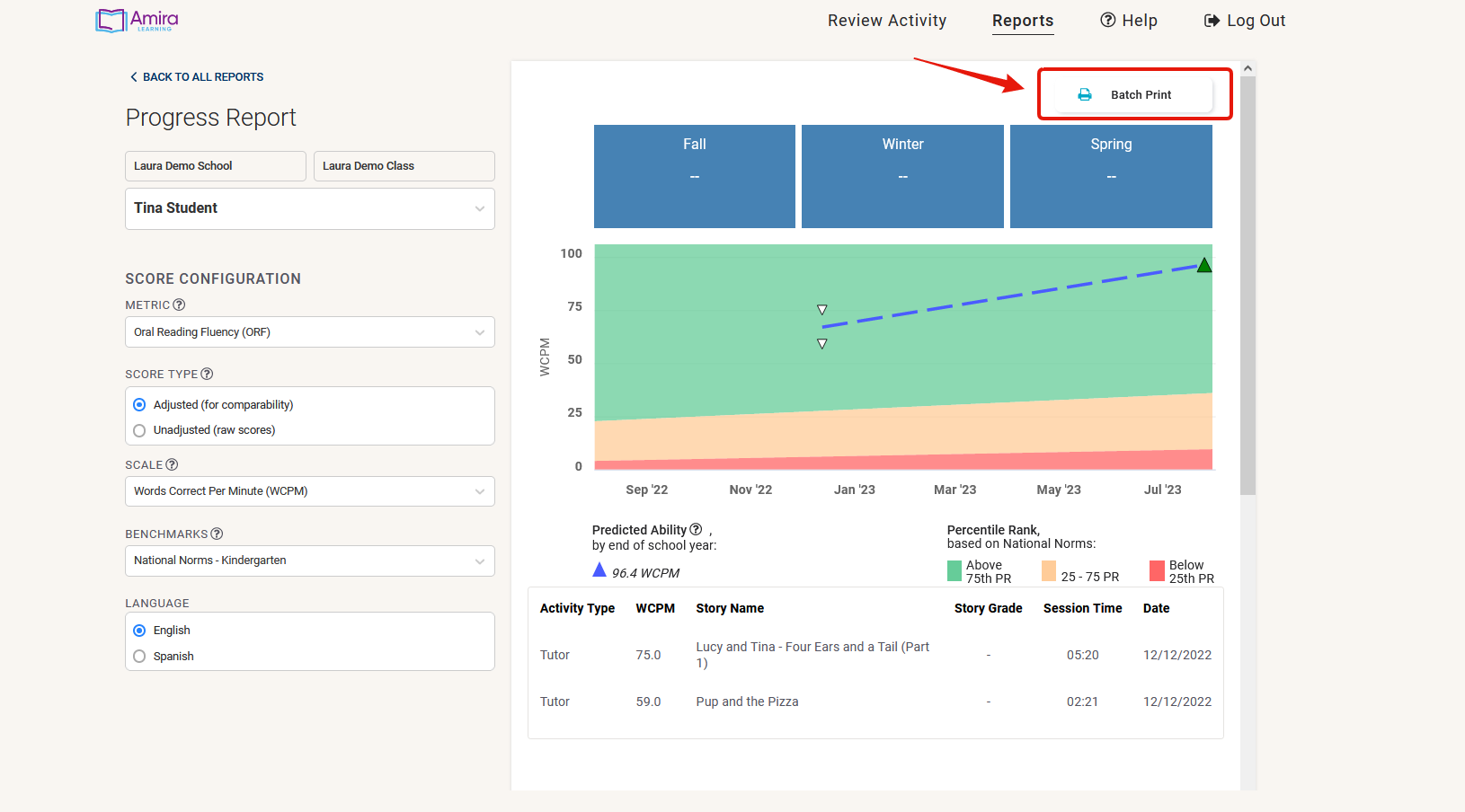The width and height of the screenshot is (1465, 812).
Task: Click the Score Type help icon
Action: (x=207, y=375)
